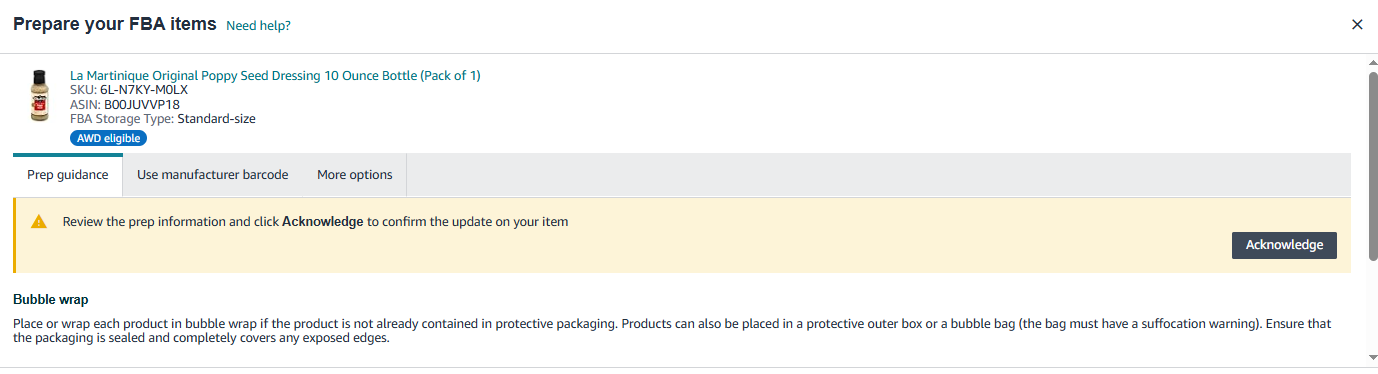Screen dimensions: 1378x374
Task: Click the bubble wrap instructions paragraph
Action: pyautogui.click(x=672, y=331)
